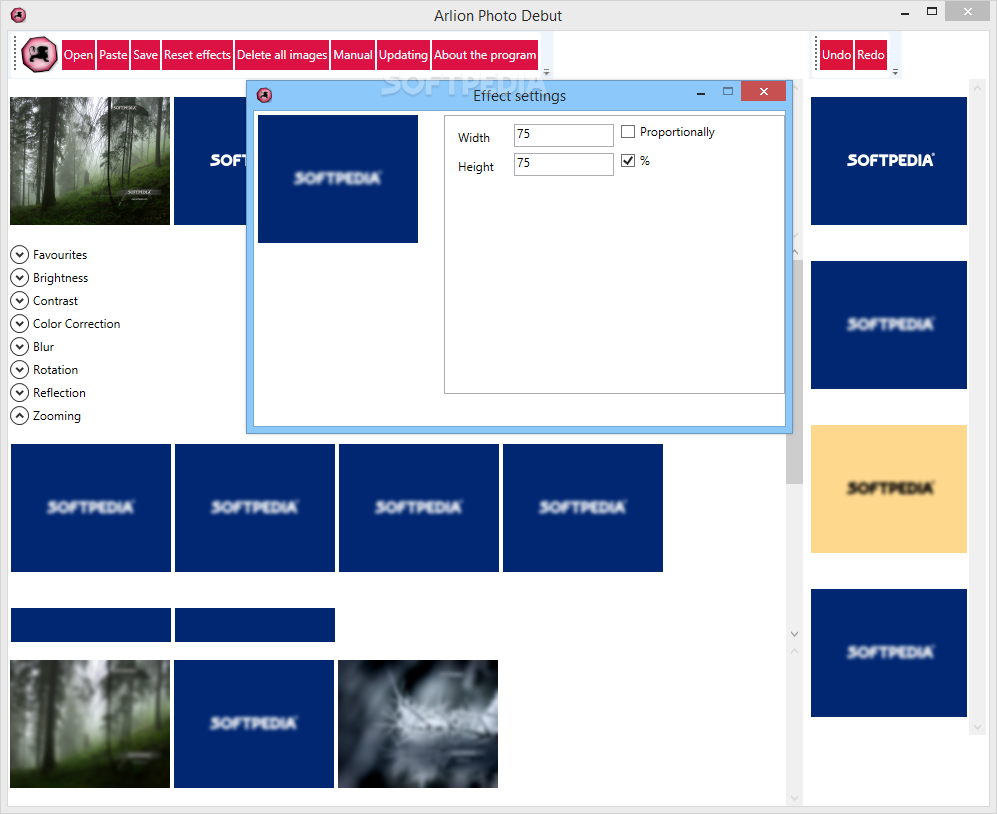
Task: Save the current image
Action: tap(145, 55)
